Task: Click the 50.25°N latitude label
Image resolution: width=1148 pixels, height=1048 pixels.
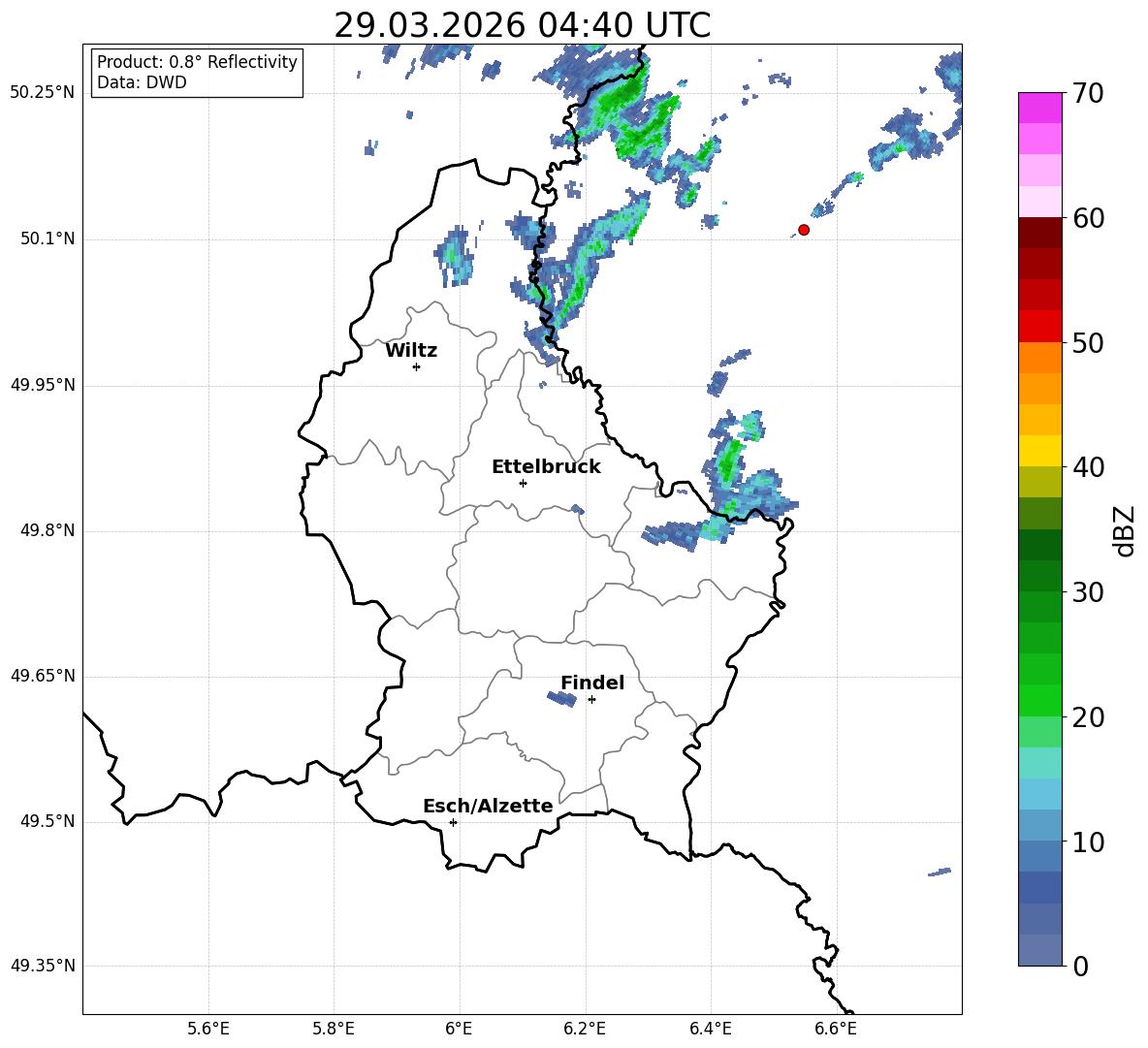Action: 43,93
